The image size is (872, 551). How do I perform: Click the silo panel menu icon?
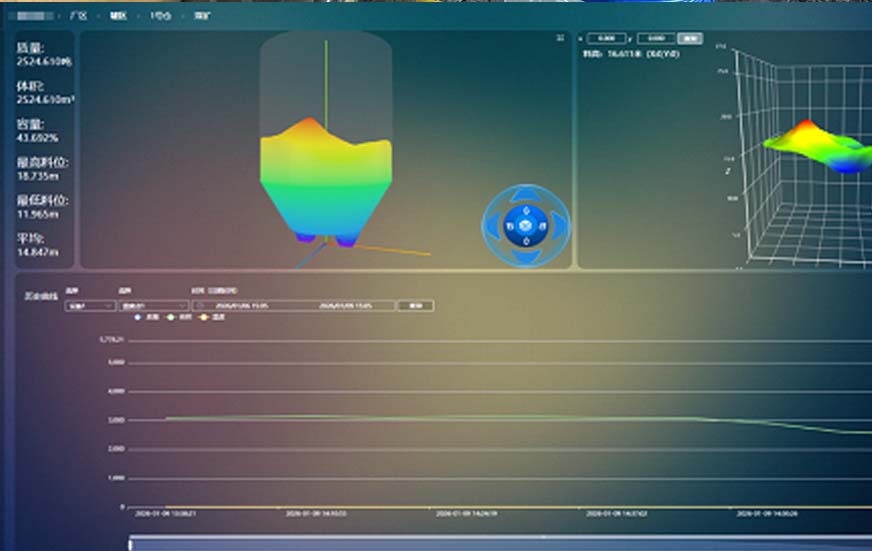[x=560, y=38]
